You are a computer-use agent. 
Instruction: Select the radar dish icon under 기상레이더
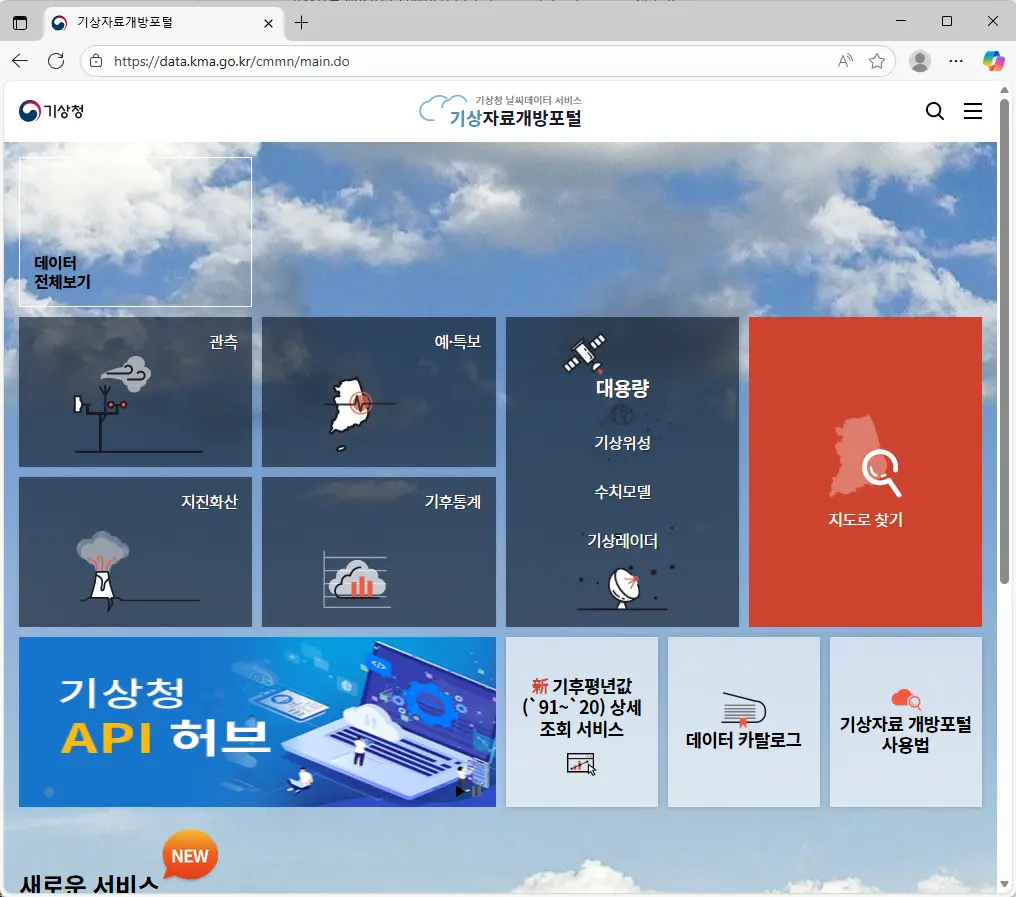(x=622, y=587)
